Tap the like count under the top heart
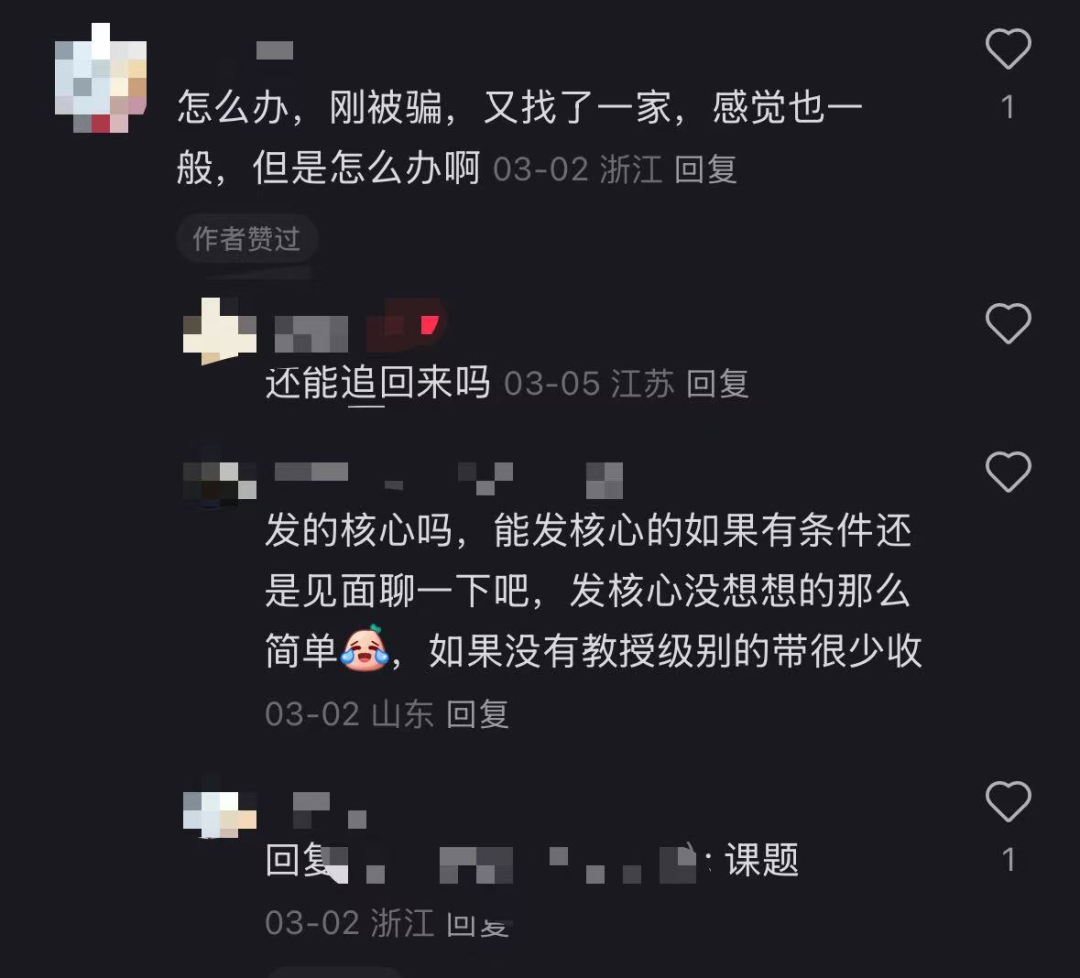The width and height of the screenshot is (1080, 978). [1008, 107]
